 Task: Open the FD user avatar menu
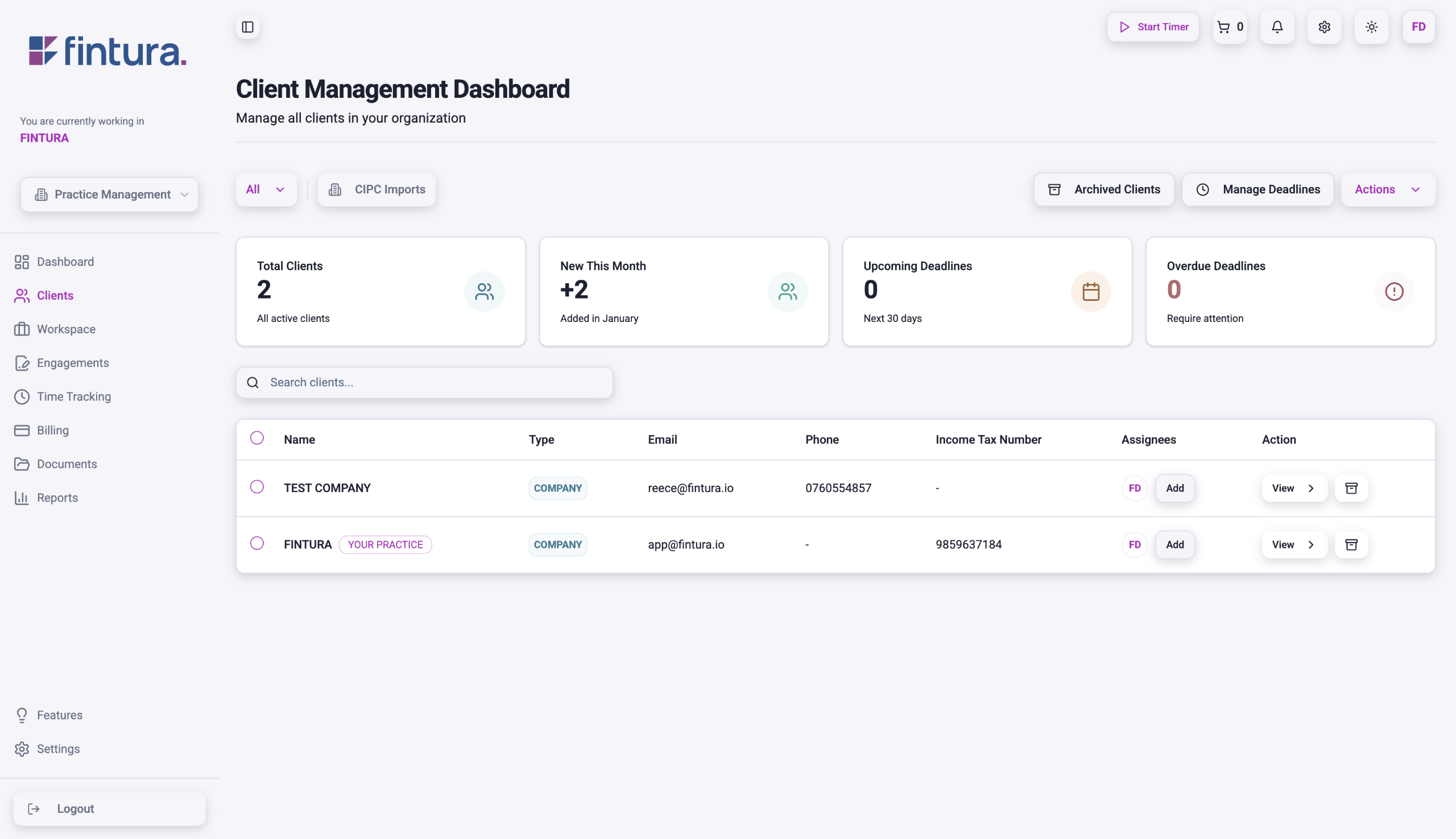click(x=1418, y=27)
